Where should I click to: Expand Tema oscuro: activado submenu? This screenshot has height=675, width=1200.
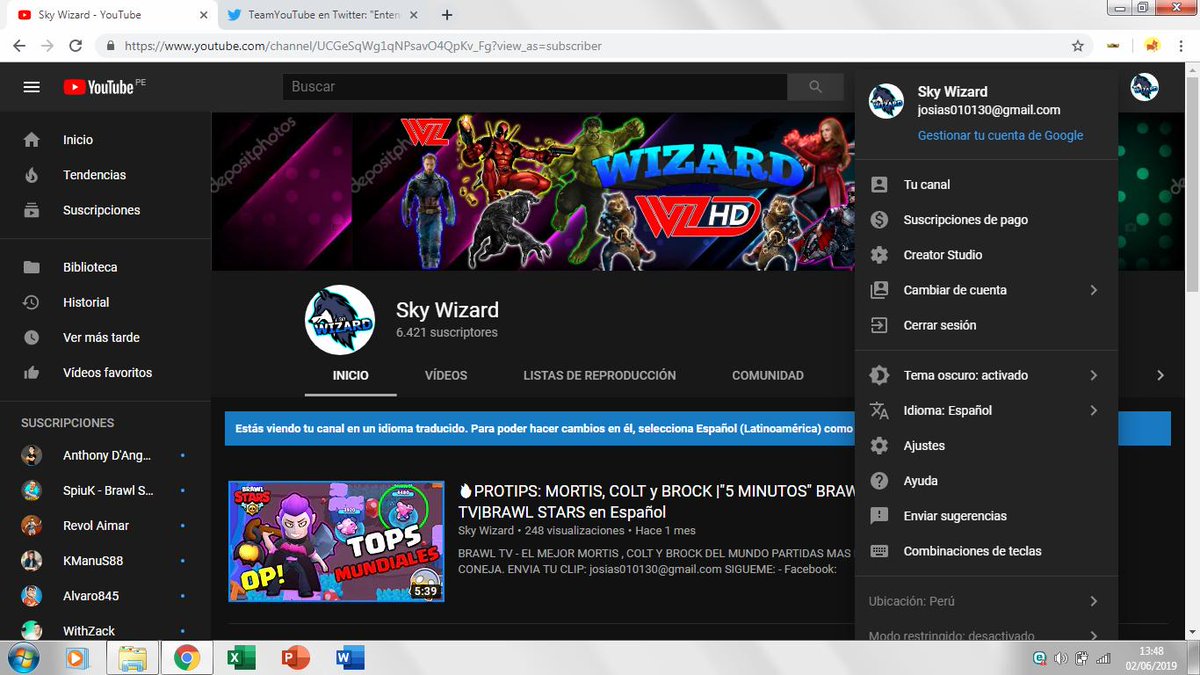(1093, 375)
